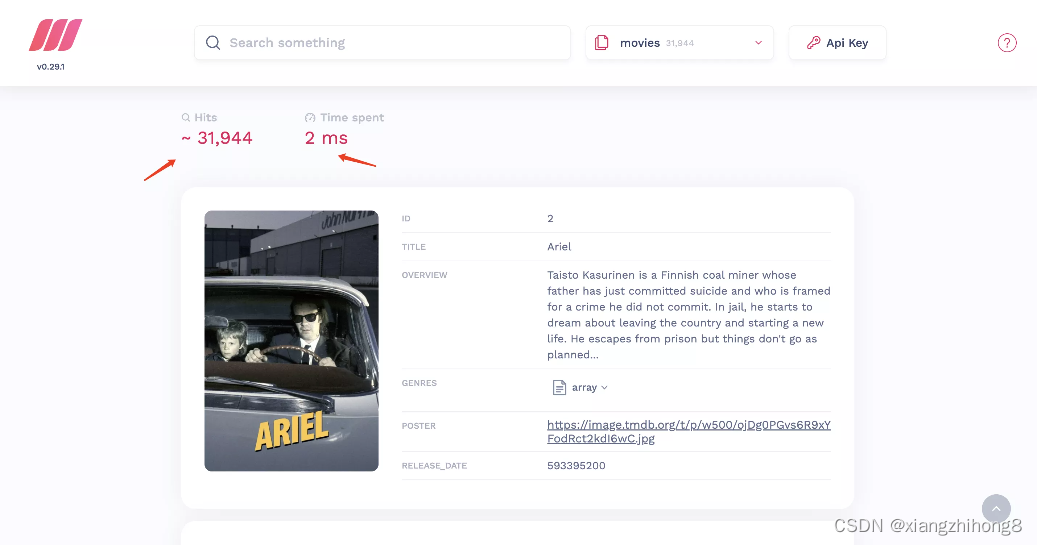Click the 'OVERVIEW' field label

pos(425,275)
